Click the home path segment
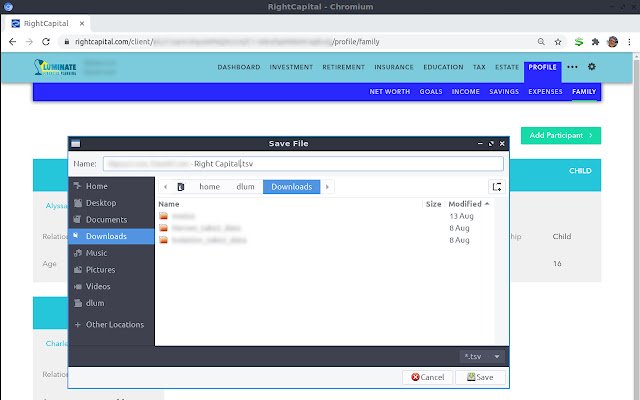Viewport: 640px width, 400px height. [x=209, y=187]
